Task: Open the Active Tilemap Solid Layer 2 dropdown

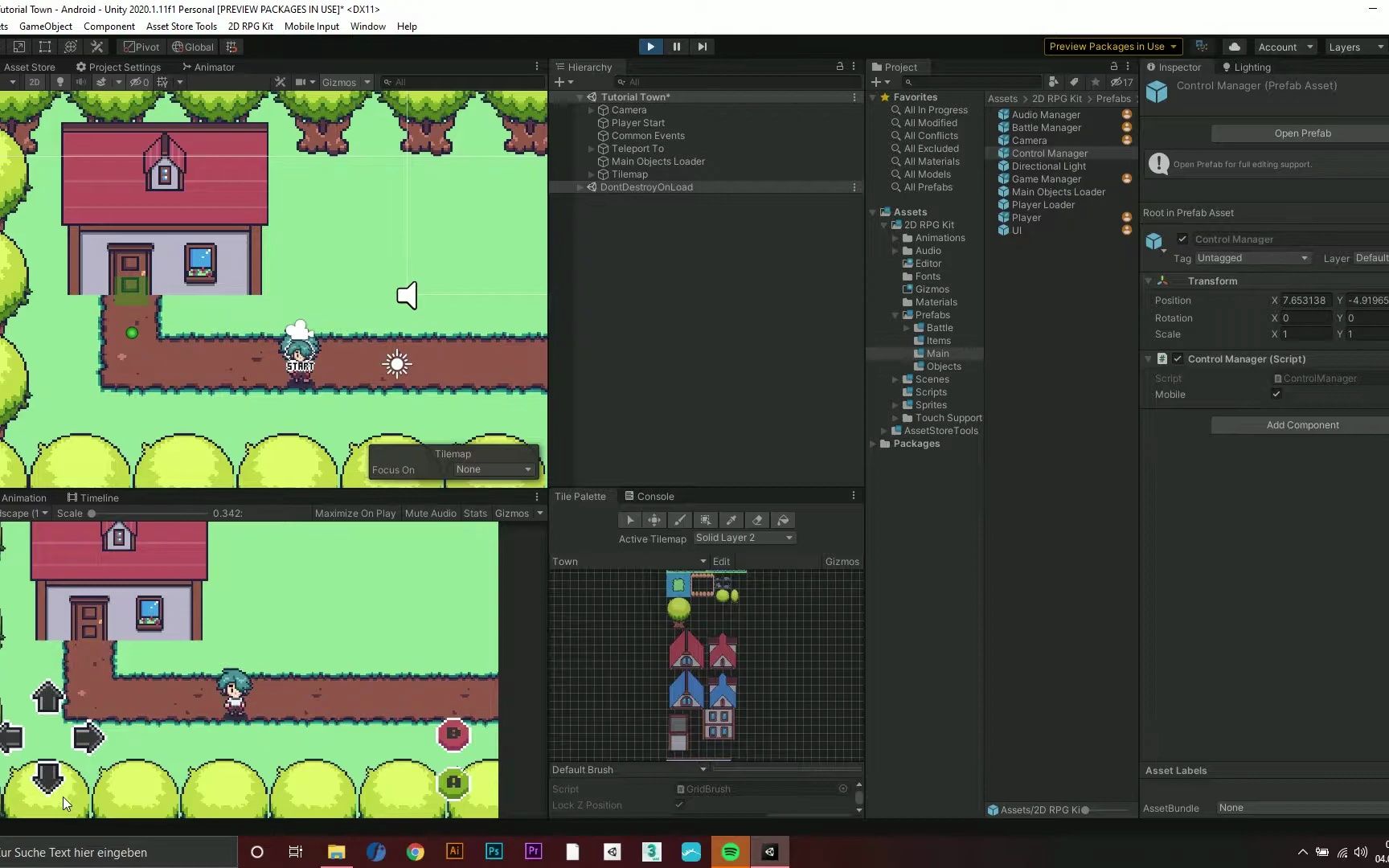Action: pos(744,538)
